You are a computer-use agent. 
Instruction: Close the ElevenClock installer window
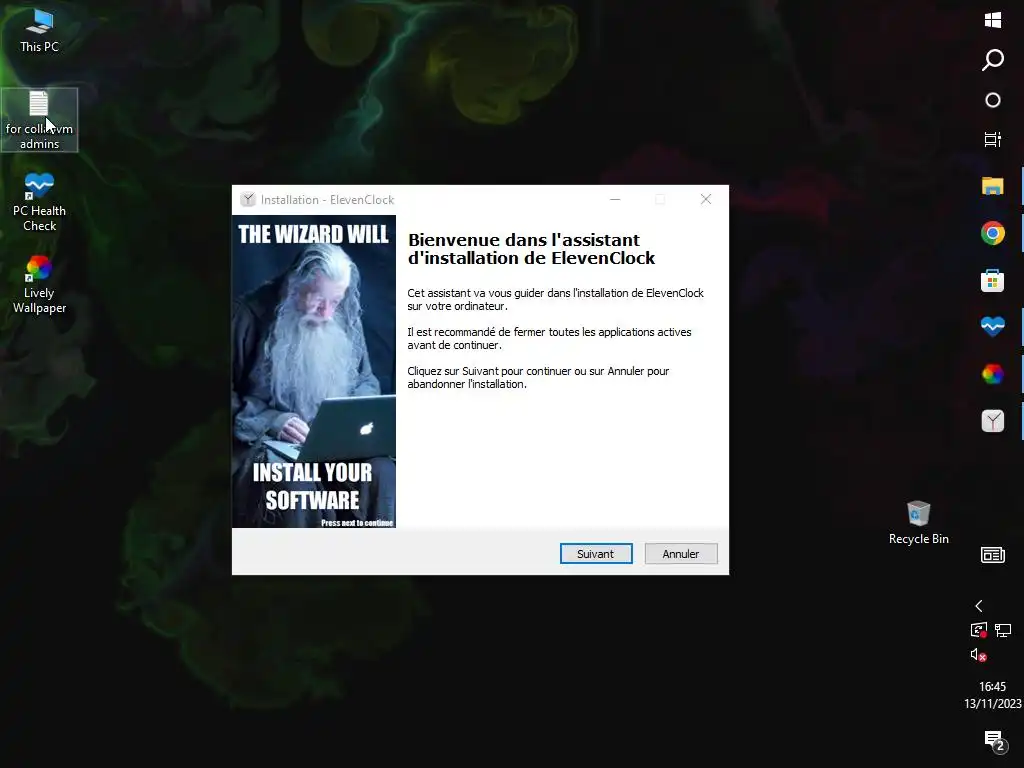tap(706, 199)
